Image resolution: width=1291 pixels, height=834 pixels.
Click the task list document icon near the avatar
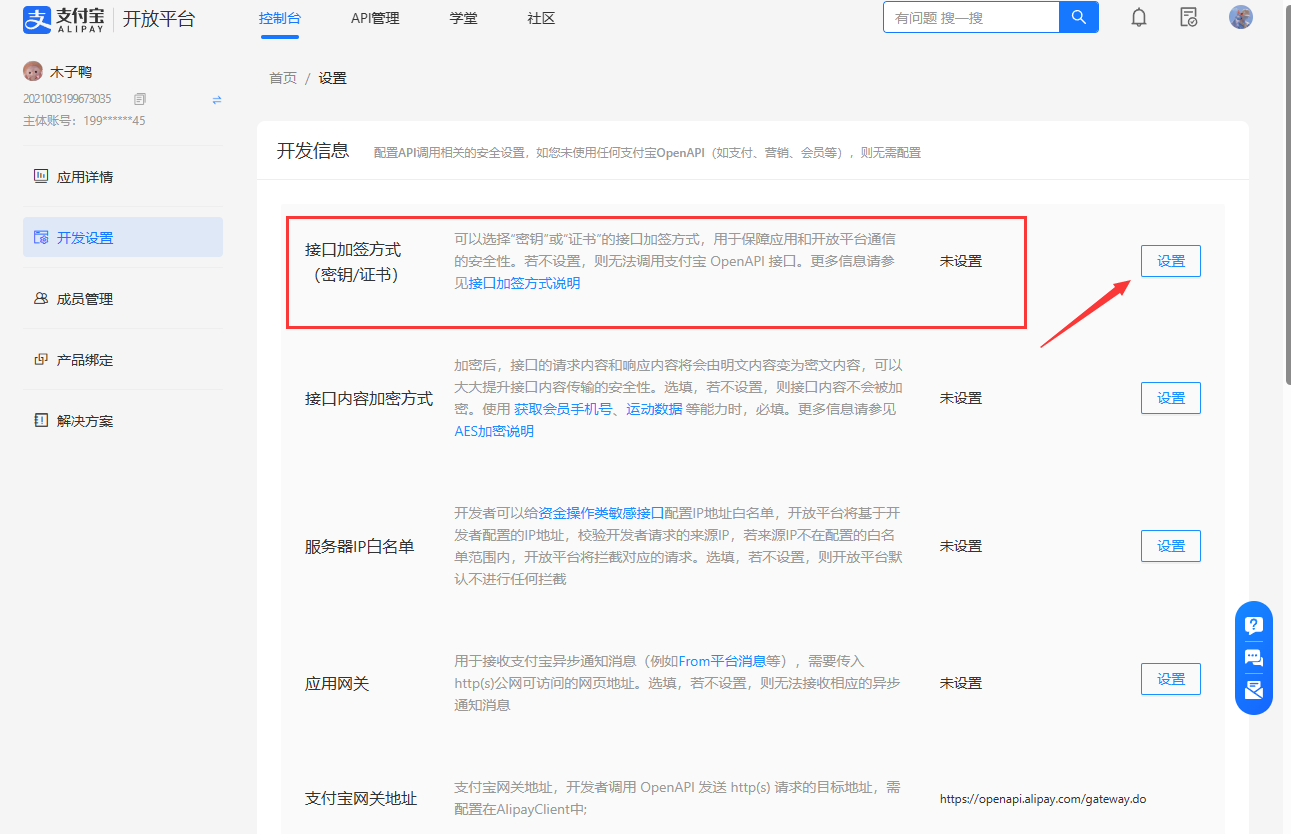pos(1189,17)
